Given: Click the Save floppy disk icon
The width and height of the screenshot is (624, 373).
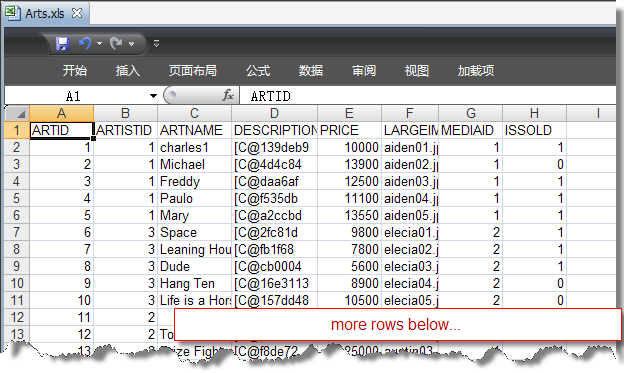Looking at the screenshot, I should coord(63,43).
